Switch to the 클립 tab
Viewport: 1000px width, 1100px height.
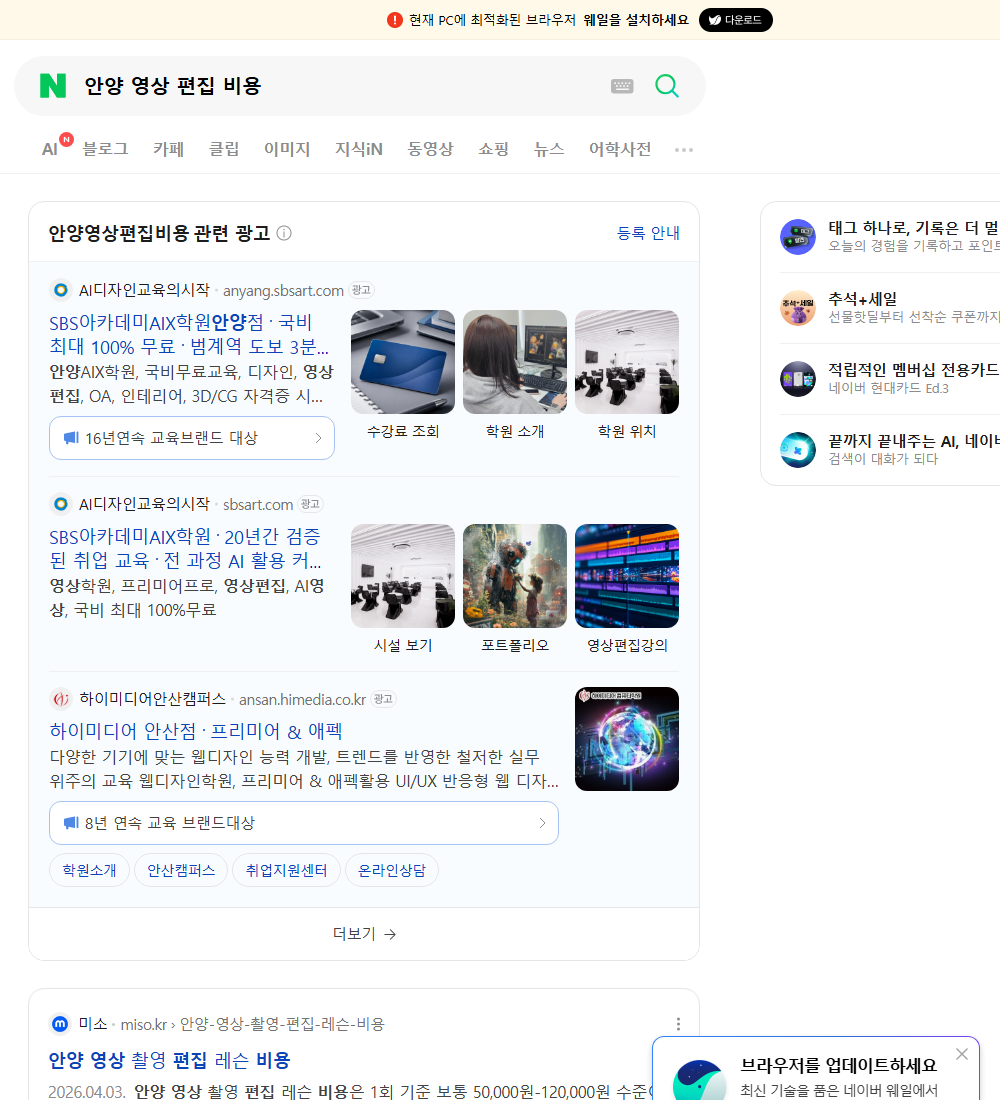point(224,149)
